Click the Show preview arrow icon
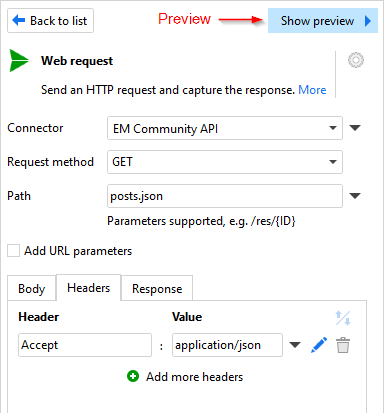This screenshot has height=413, width=384. 368,21
